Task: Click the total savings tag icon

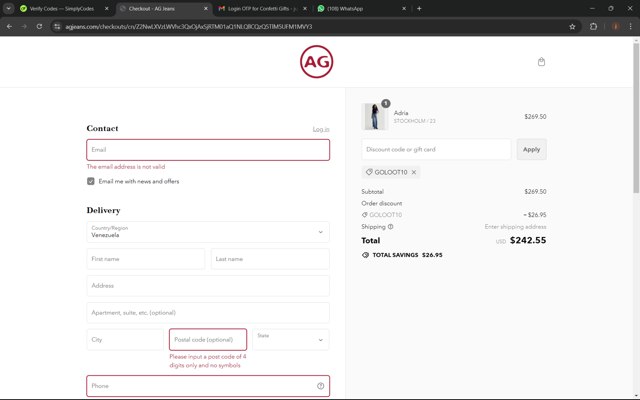Action: (365, 255)
